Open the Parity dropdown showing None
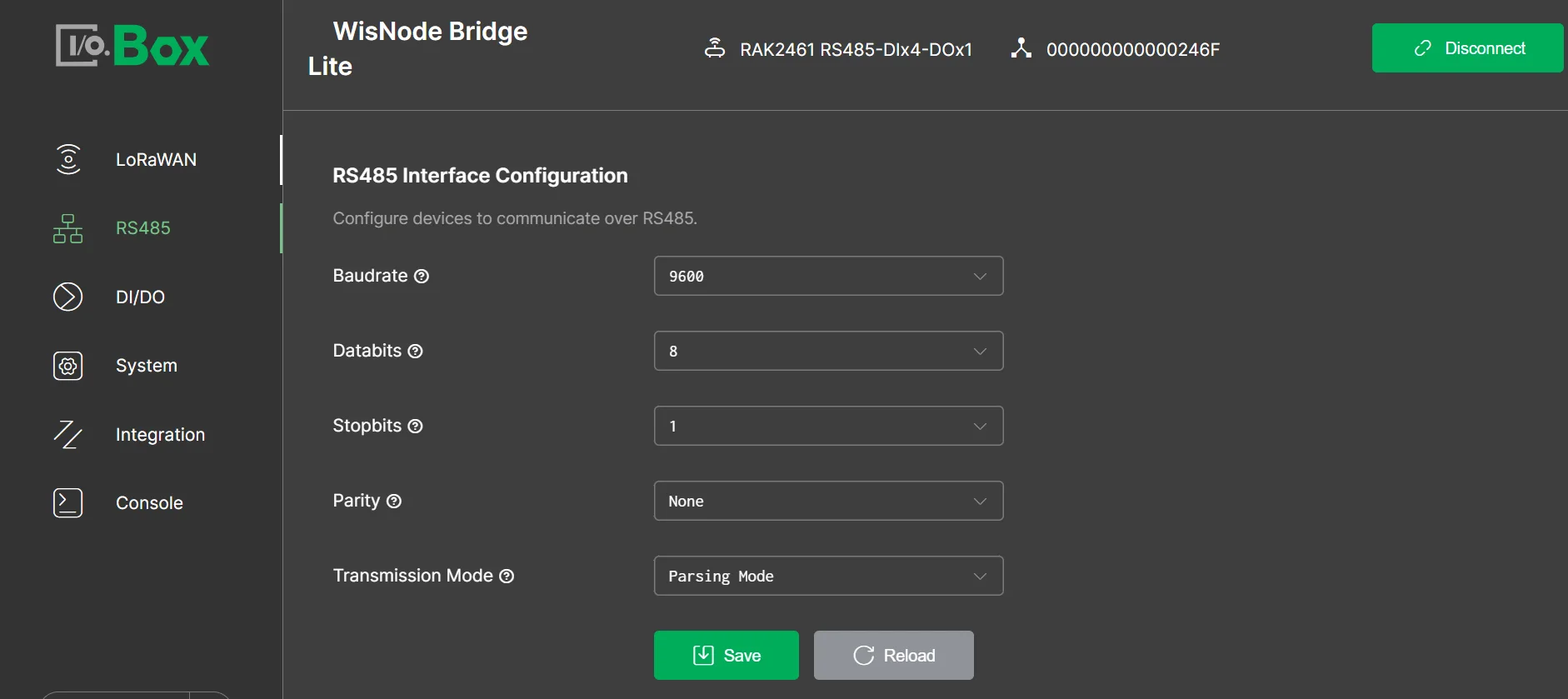 [829, 501]
